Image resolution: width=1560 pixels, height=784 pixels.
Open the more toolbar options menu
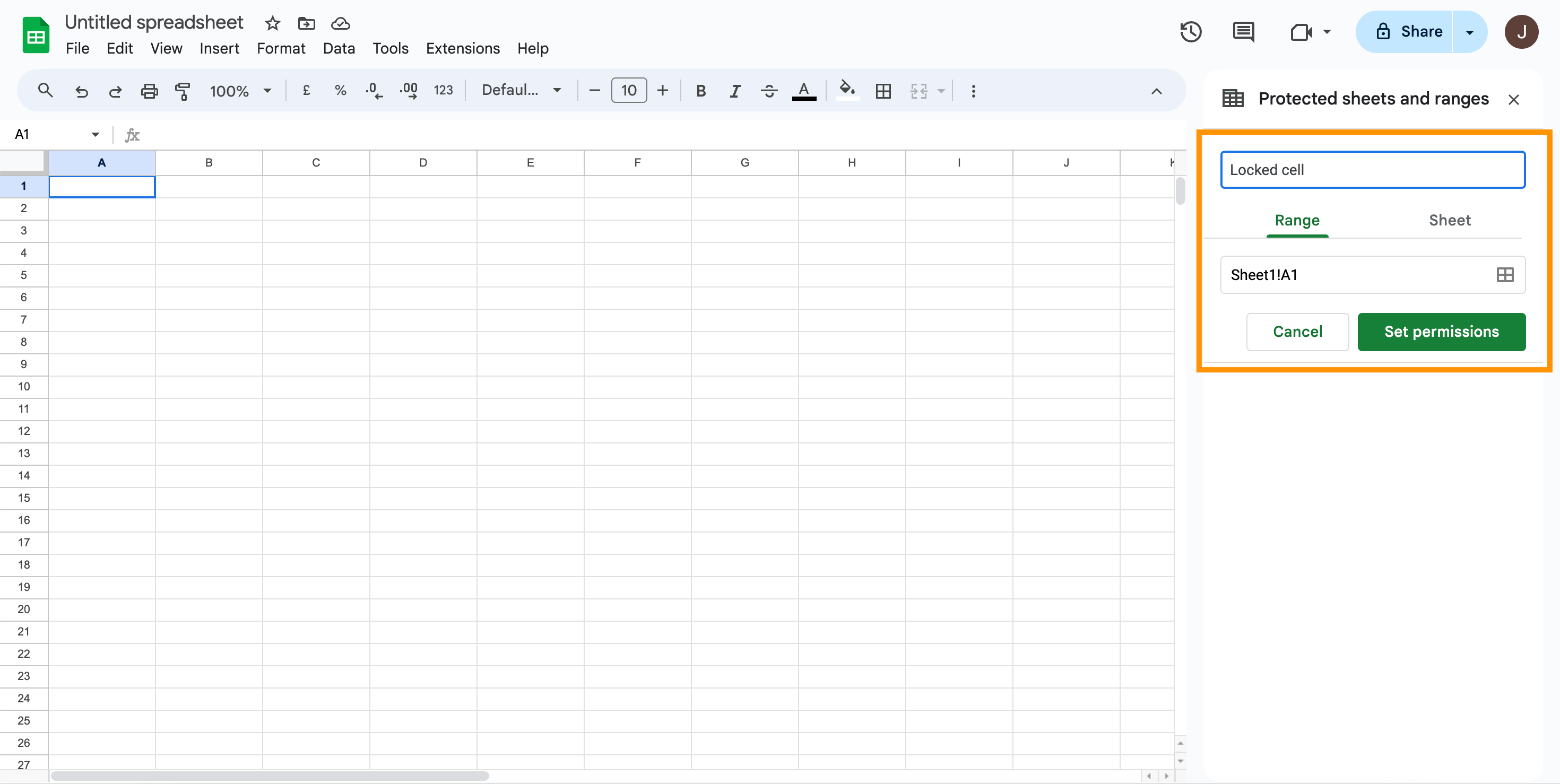point(973,91)
